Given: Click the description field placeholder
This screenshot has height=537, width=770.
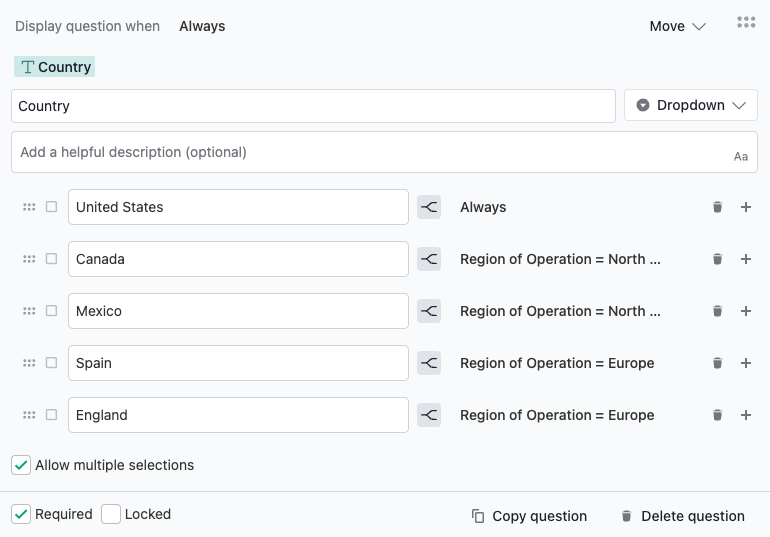Looking at the screenshot, I should 133,152.
